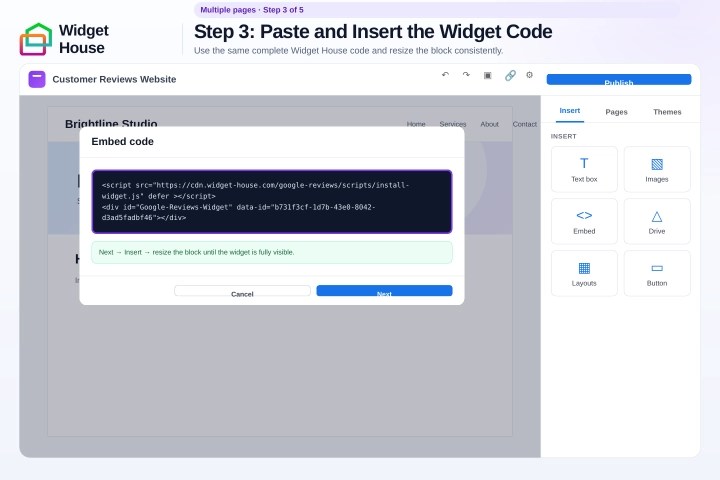Select the Insert tab
Image resolution: width=720 pixels, height=480 pixels.
coord(569,111)
